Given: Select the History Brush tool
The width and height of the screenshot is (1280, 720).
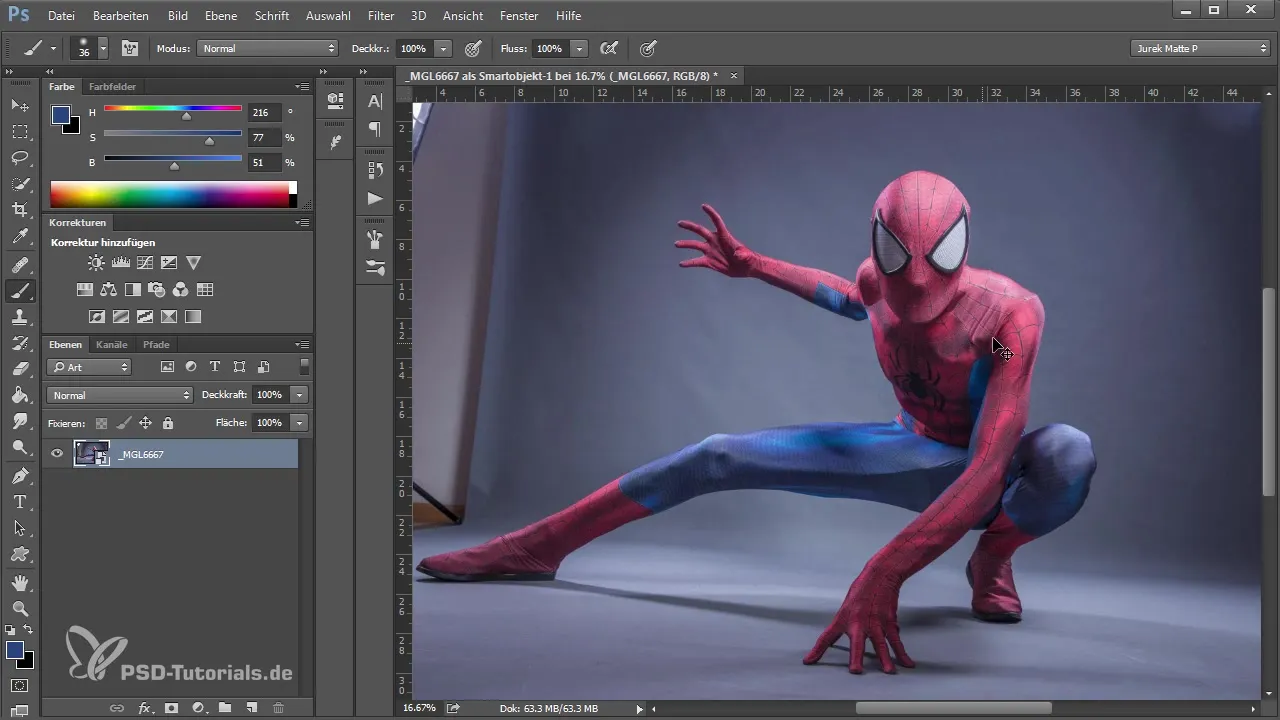Looking at the screenshot, I should click(x=20, y=343).
